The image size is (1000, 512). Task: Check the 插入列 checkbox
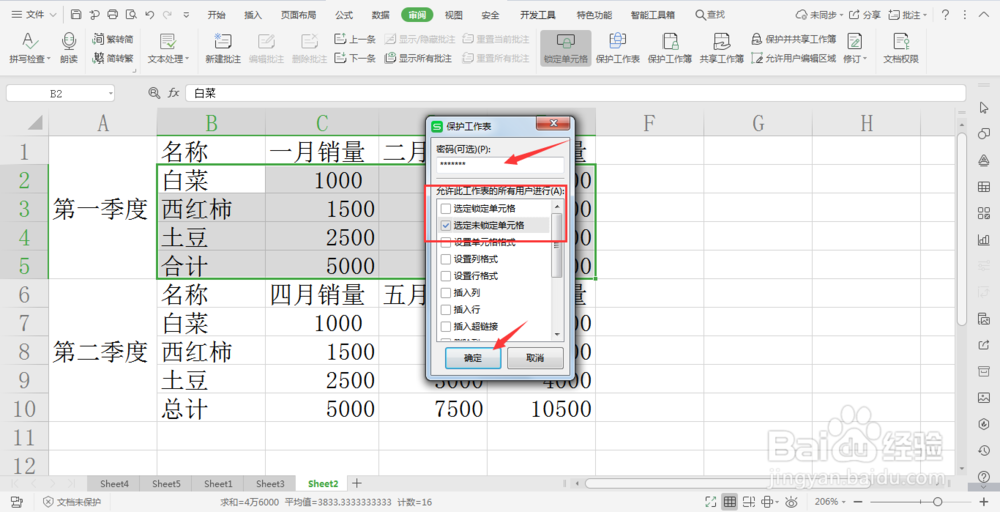click(x=446, y=293)
